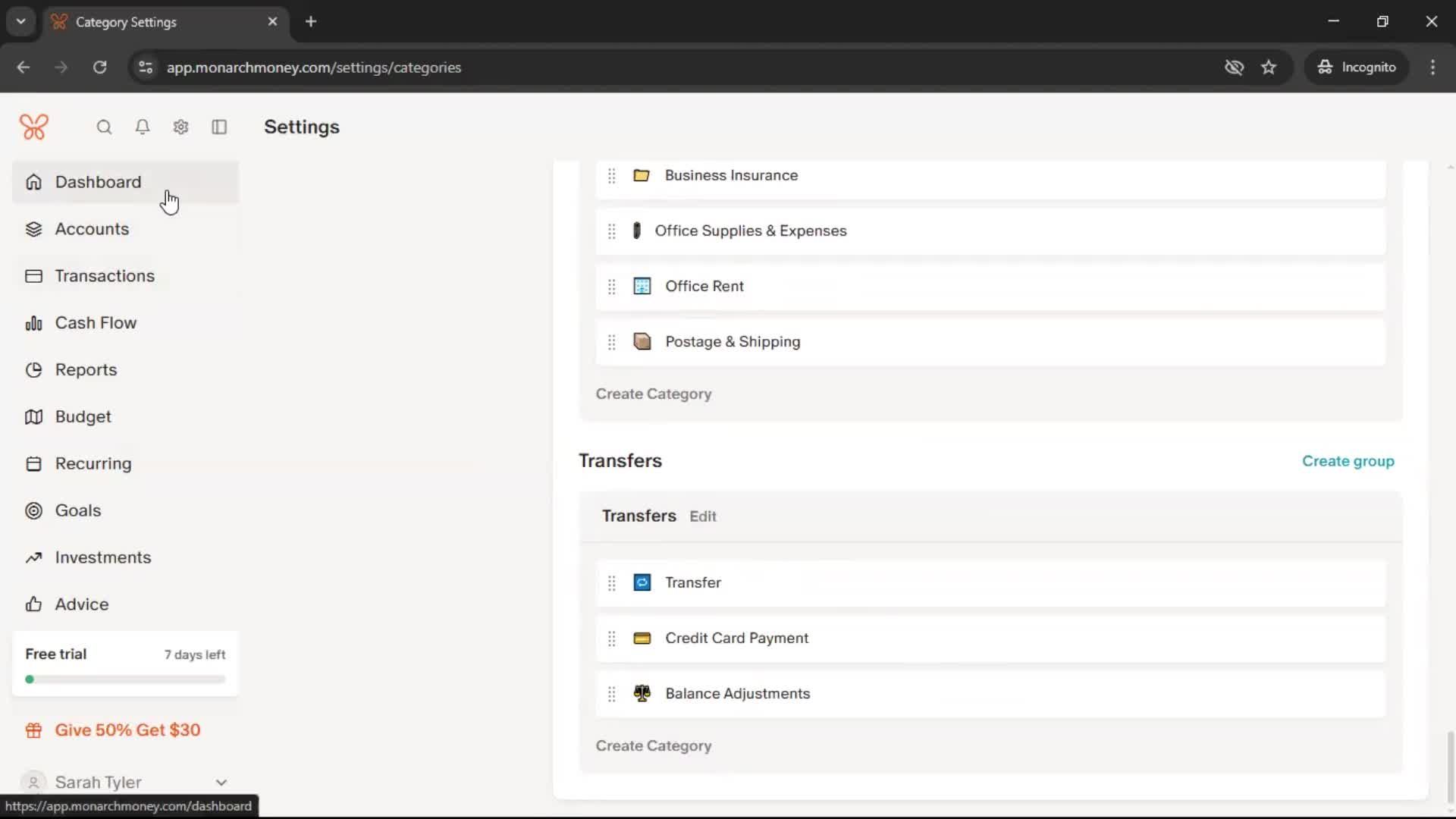Grab the Office Rent drag handle
The image size is (1456, 819).
coord(611,287)
